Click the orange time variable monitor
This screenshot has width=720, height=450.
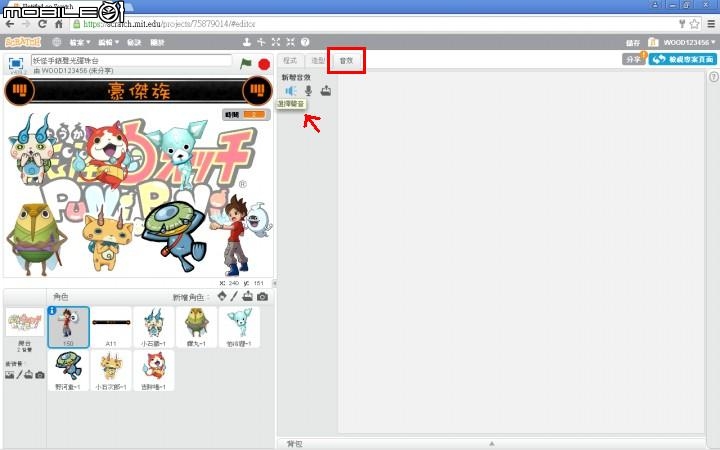(x=246, y=114)
